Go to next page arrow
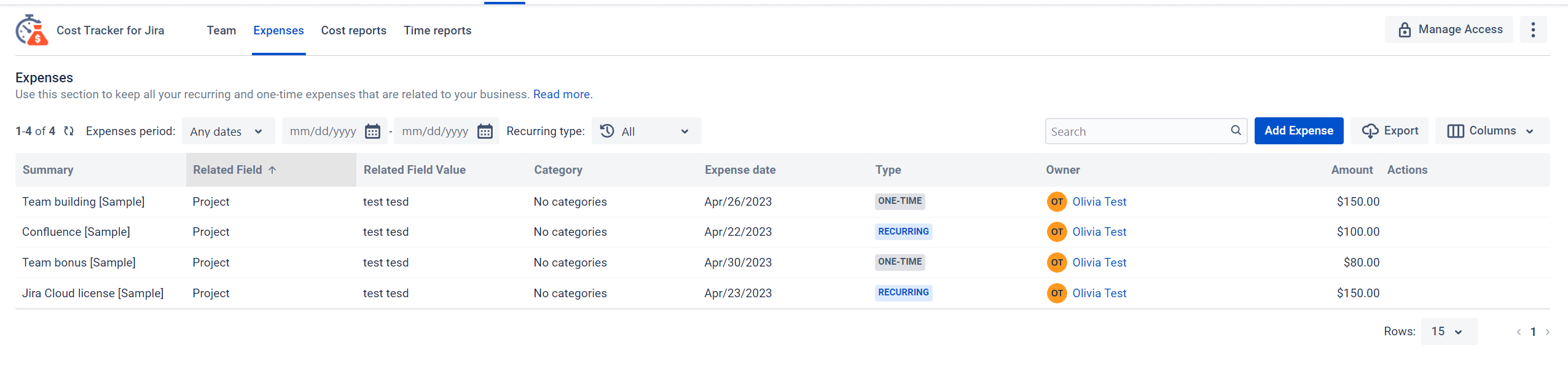The width and height of the screenshot is (1568, 366). tap(1547, 332)
